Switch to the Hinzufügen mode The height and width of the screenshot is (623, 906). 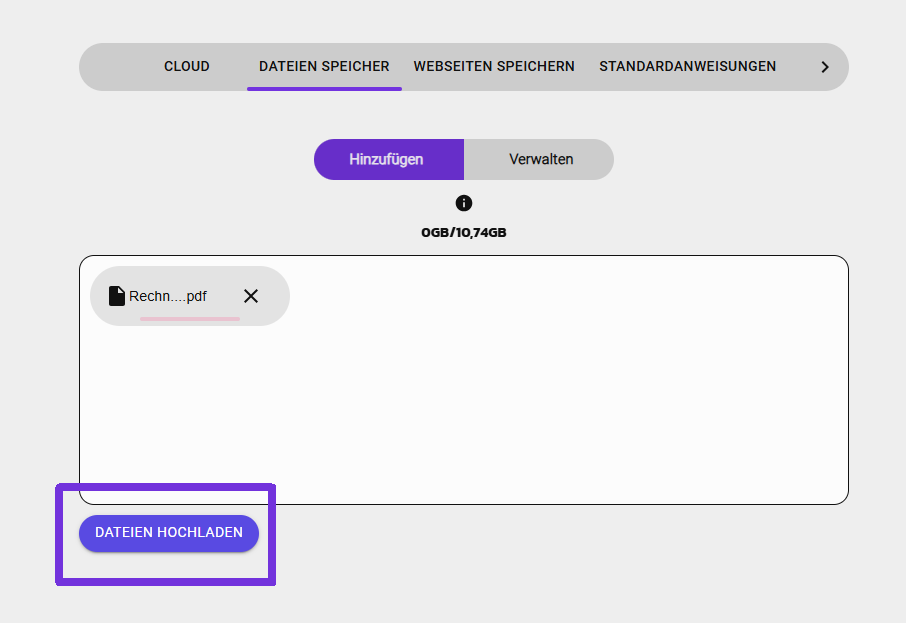[x=388, y=159]
